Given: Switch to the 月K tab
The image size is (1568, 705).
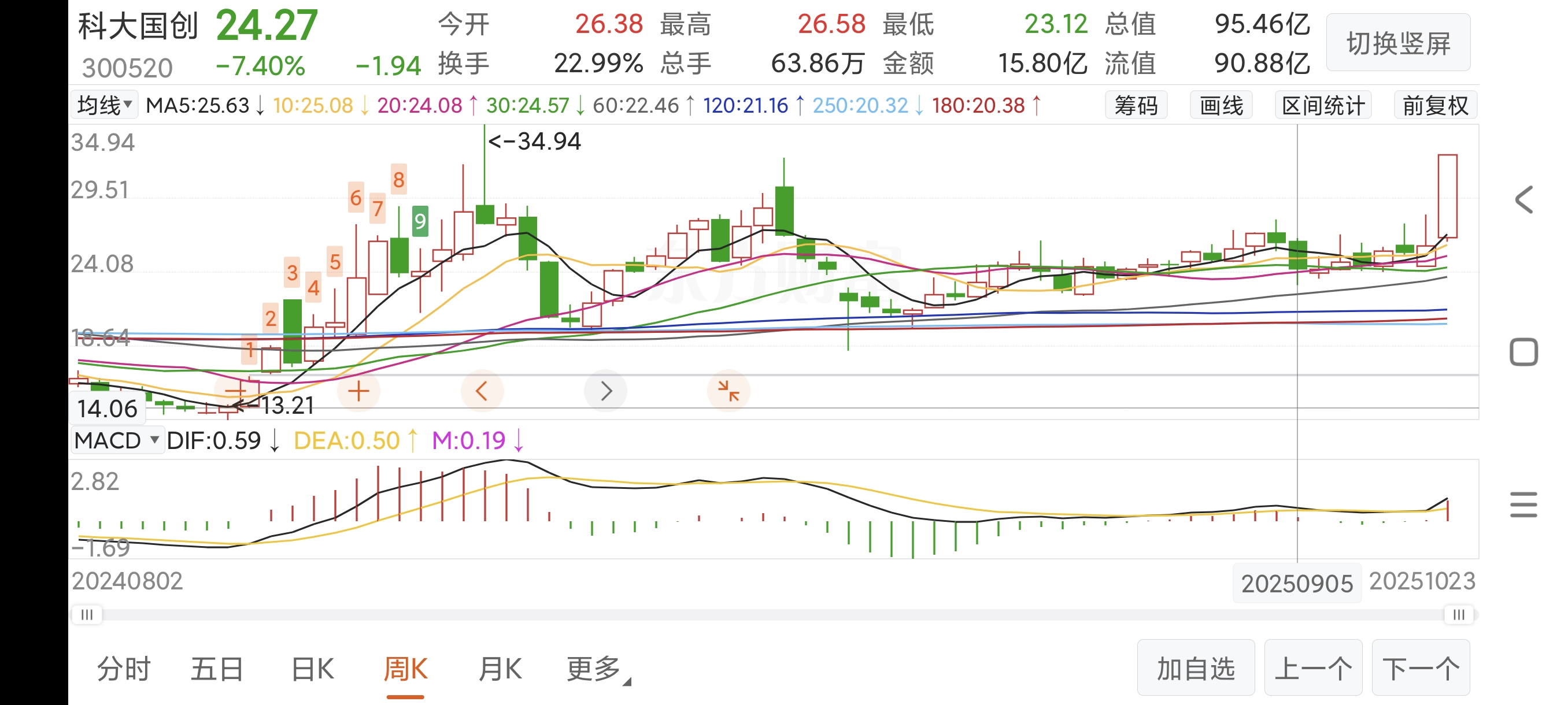Looking at the screenshot, I should 499,669.
